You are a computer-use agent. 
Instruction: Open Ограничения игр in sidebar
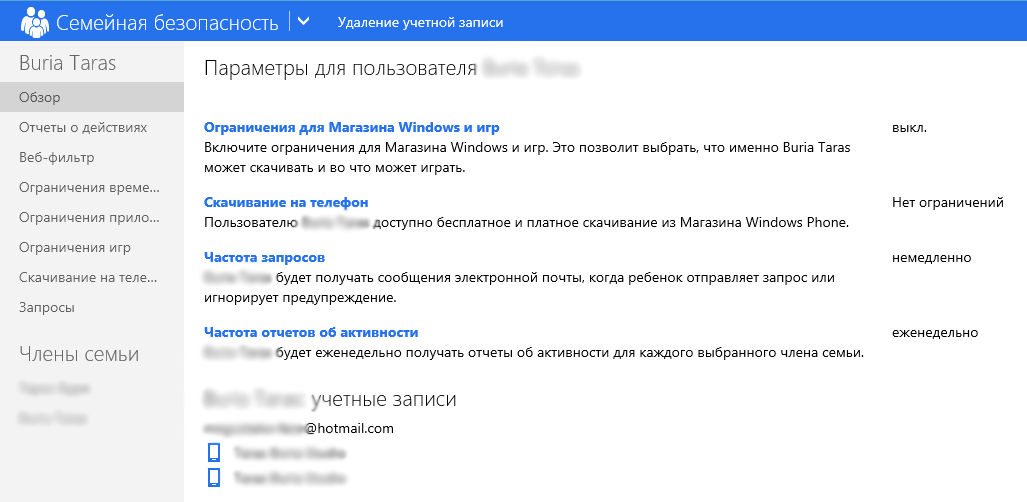coord(92,248)
